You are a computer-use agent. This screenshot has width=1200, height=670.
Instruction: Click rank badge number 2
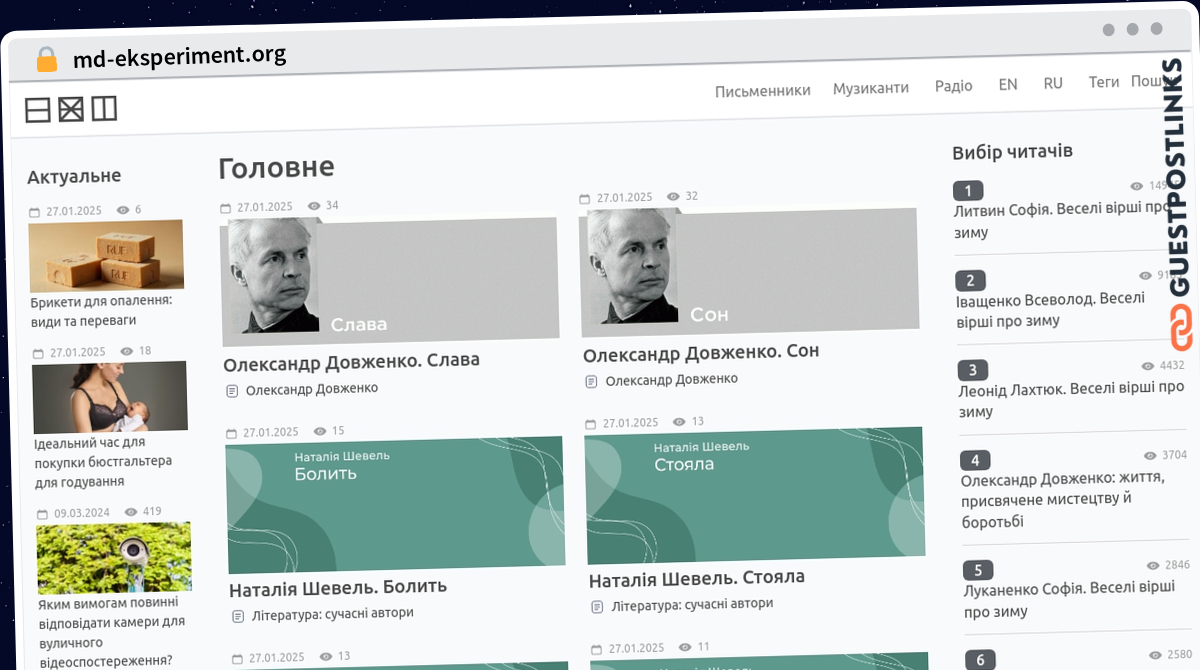pos(970,280)
